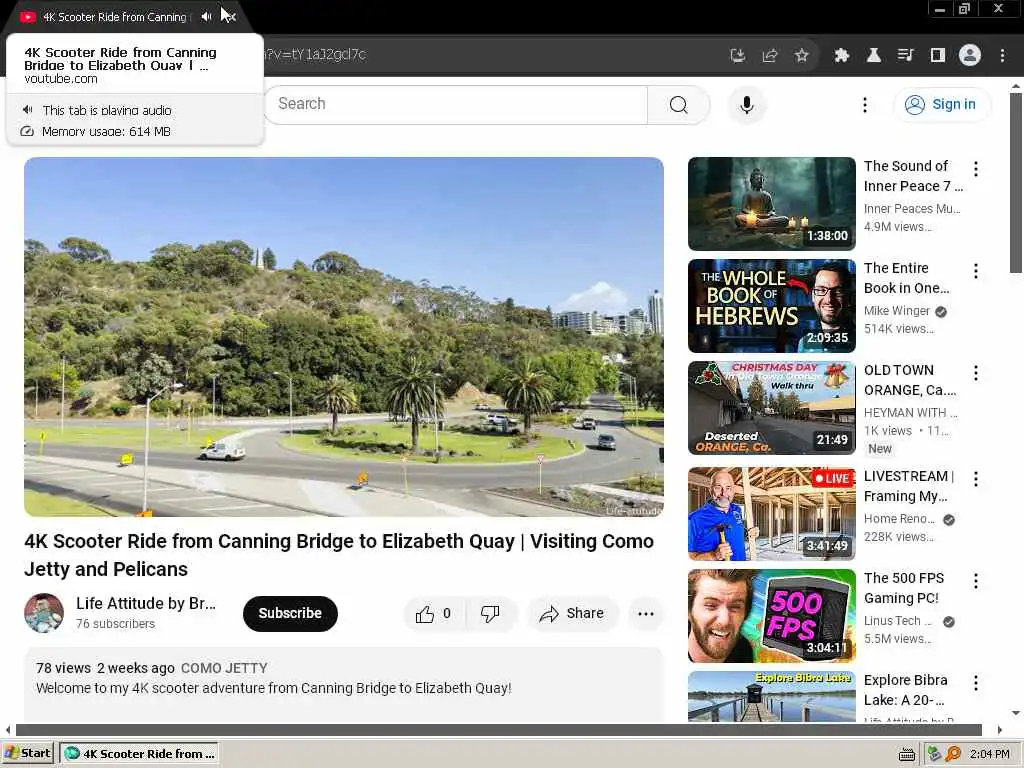Viewport: 1024px width, 768px height.
Task: Click the 2:04 PM system clock
Action: click(989, 754)
